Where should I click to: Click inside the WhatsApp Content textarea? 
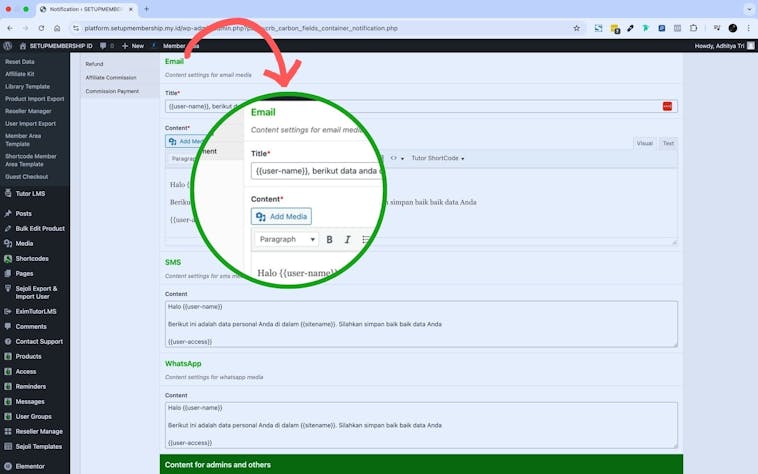click(x=421, y=424)
